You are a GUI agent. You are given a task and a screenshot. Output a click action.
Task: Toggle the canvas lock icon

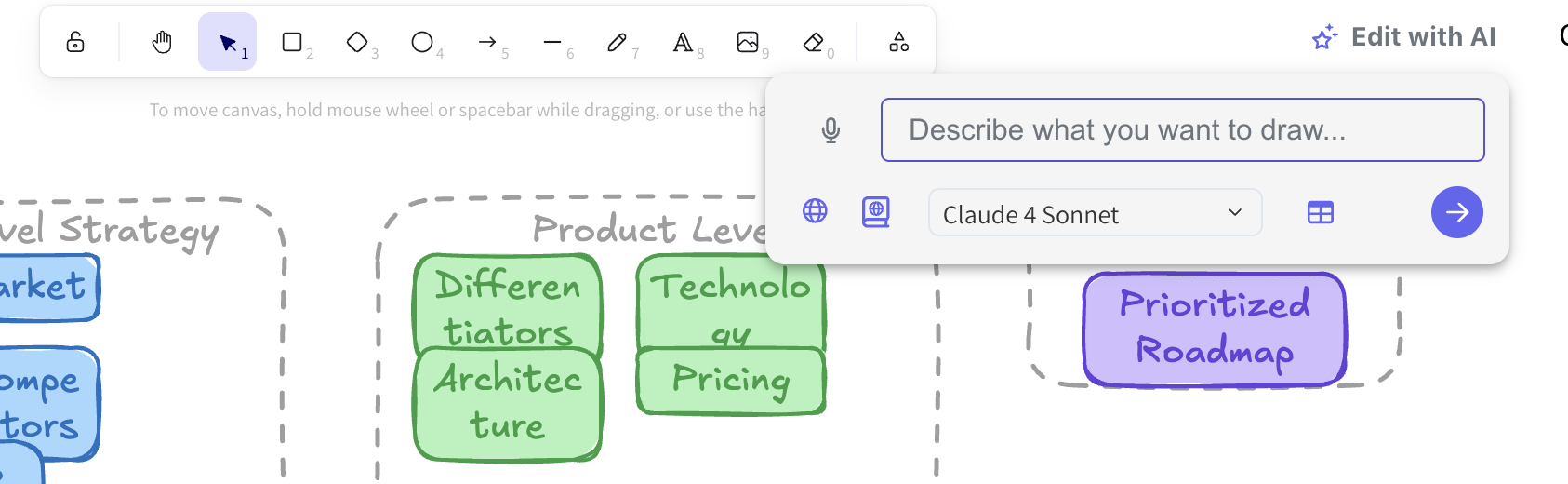click(x=75, y=42)
